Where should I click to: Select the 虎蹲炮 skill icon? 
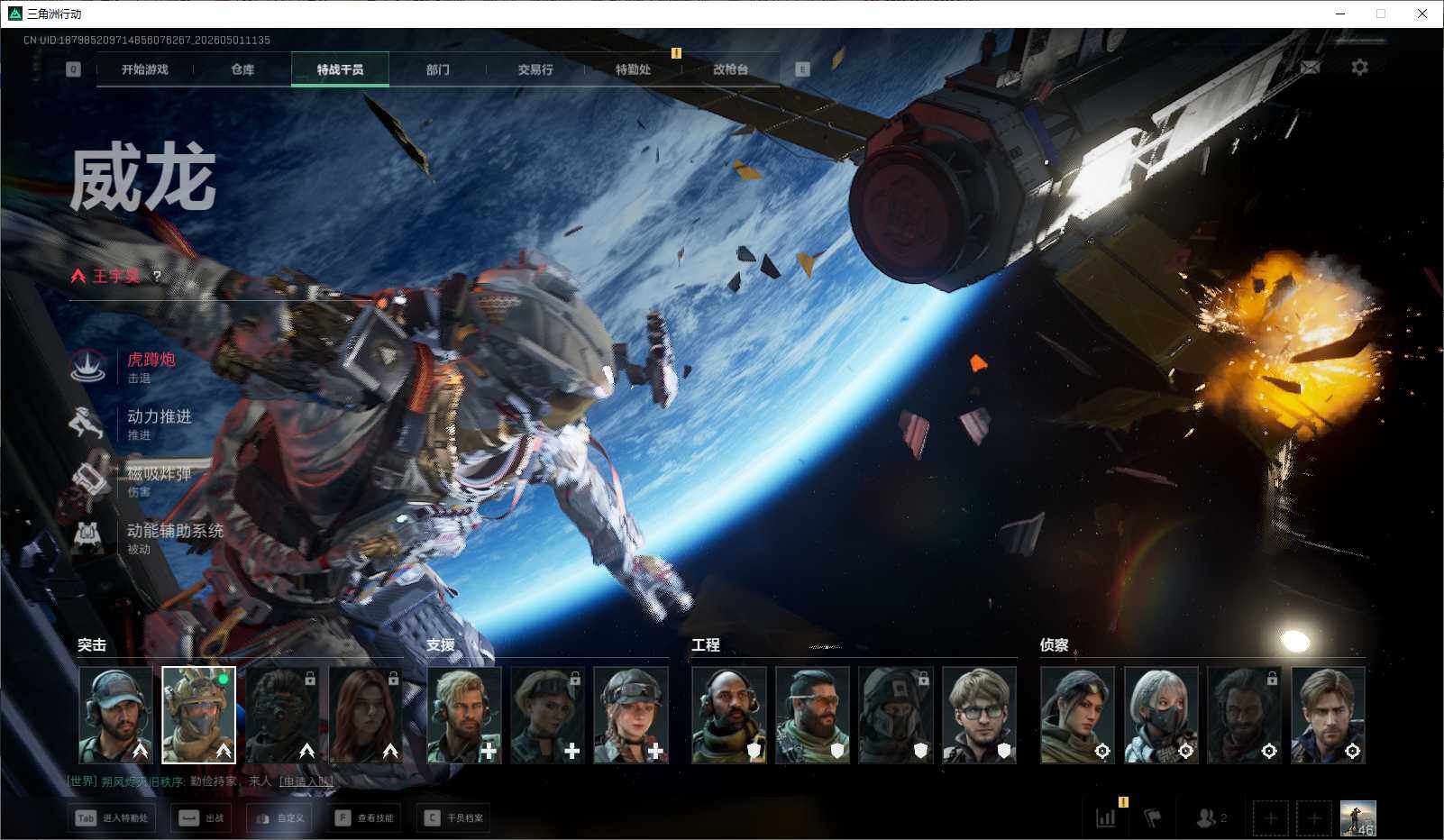(x=88, y=367)
